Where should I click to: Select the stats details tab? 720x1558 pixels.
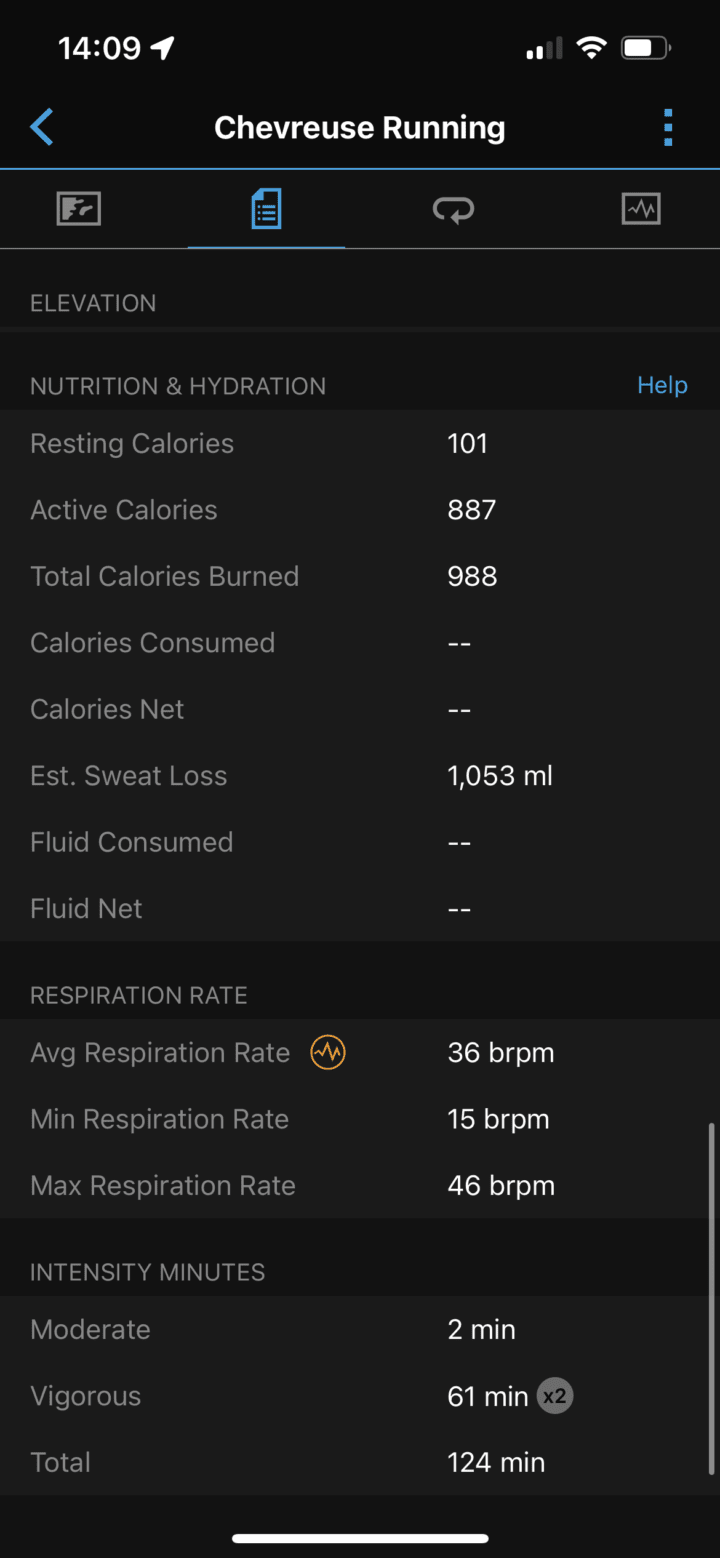(x=266, y=209)
